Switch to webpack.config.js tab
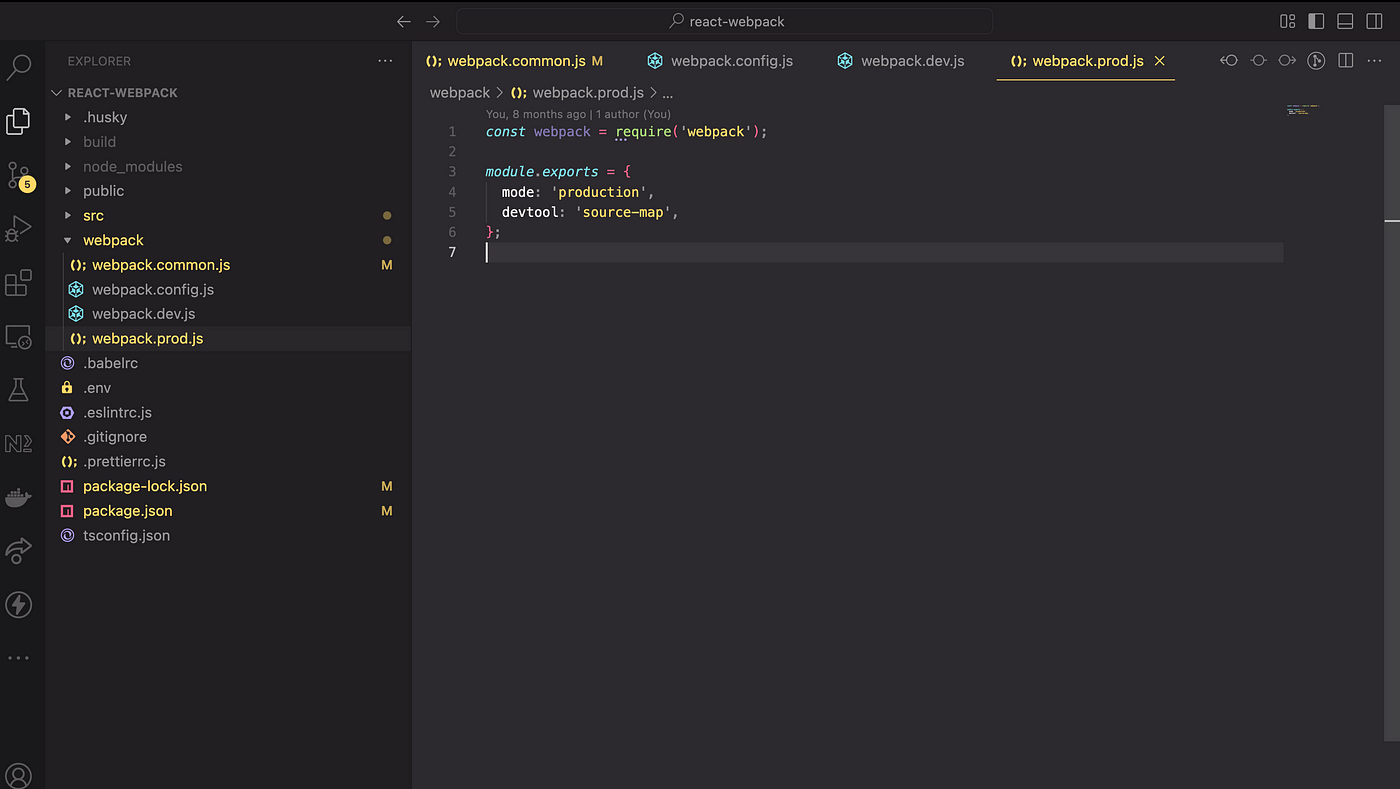The image size is (1400, 789). click(x=720, y=61)
